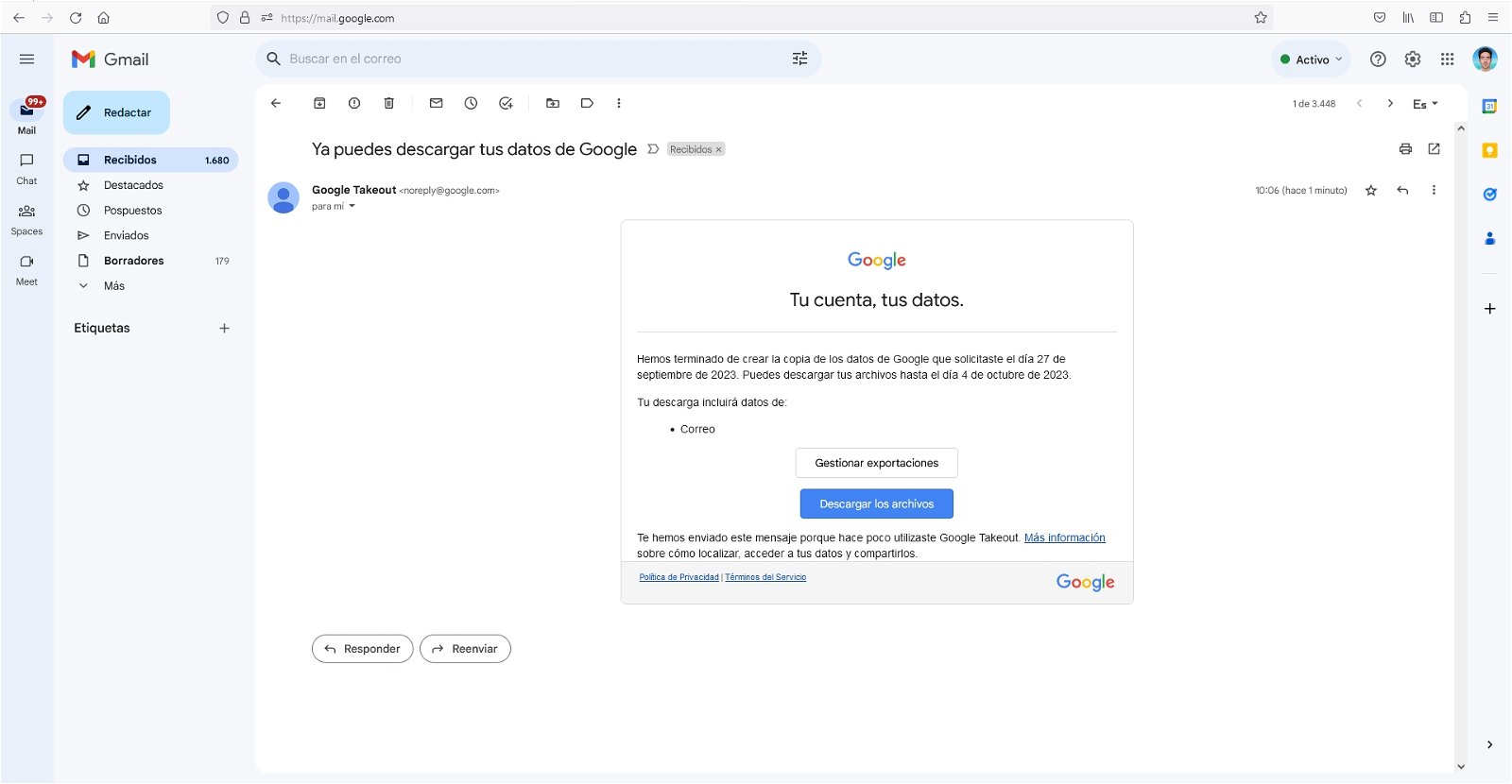Screen dimensions: 1512x784
Task: Open Google Keep side panel
Action: click(1489, 150)
